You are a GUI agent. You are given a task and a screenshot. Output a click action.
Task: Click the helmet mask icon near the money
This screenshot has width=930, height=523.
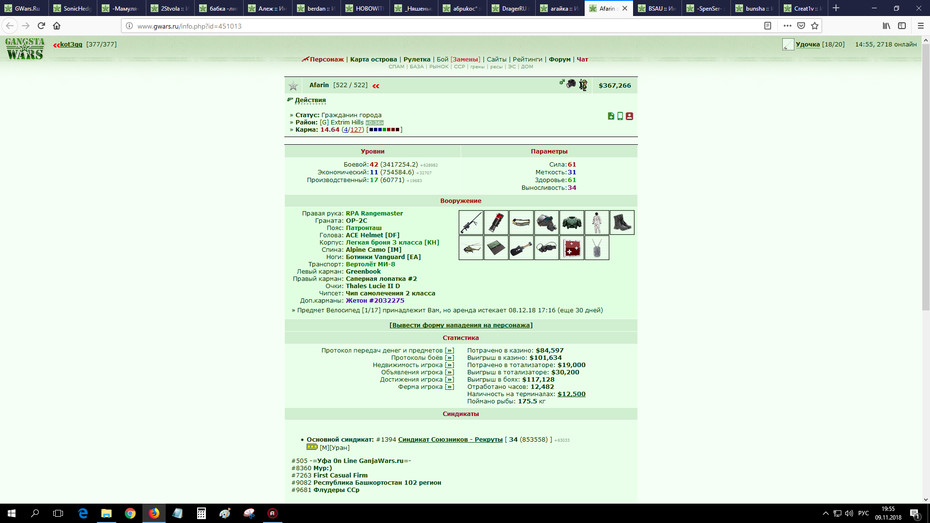coord(571,84)
